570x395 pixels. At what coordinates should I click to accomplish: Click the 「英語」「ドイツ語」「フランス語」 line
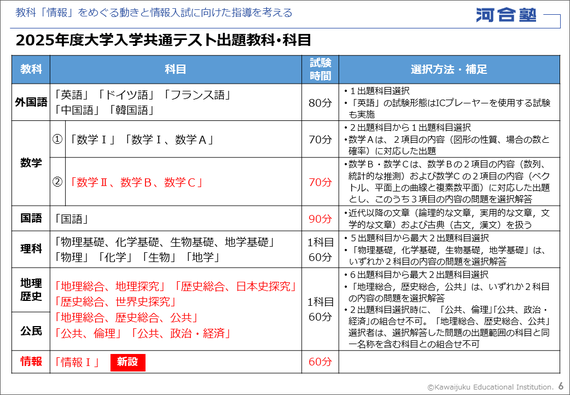point(142,95)
